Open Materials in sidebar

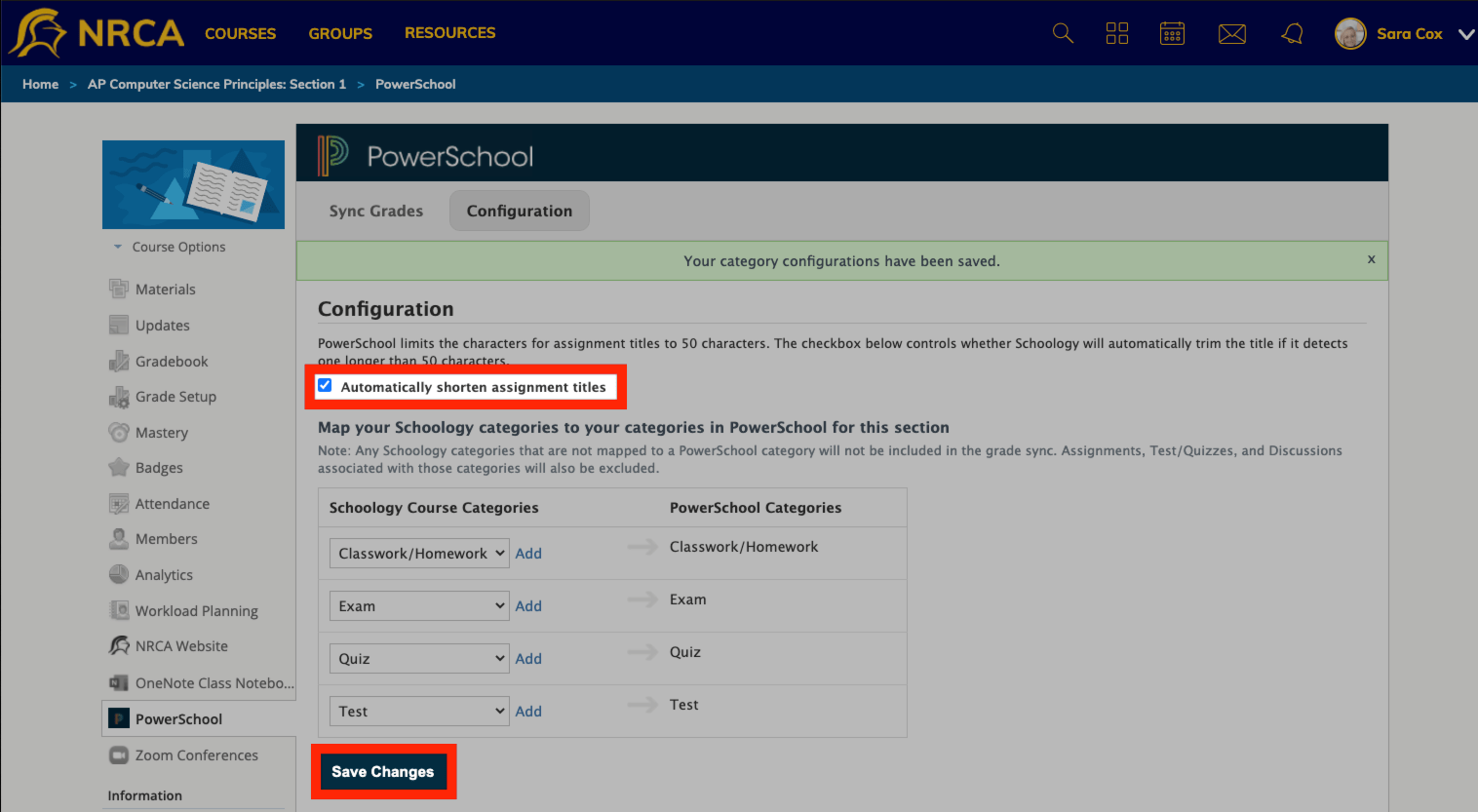(166, 289)
